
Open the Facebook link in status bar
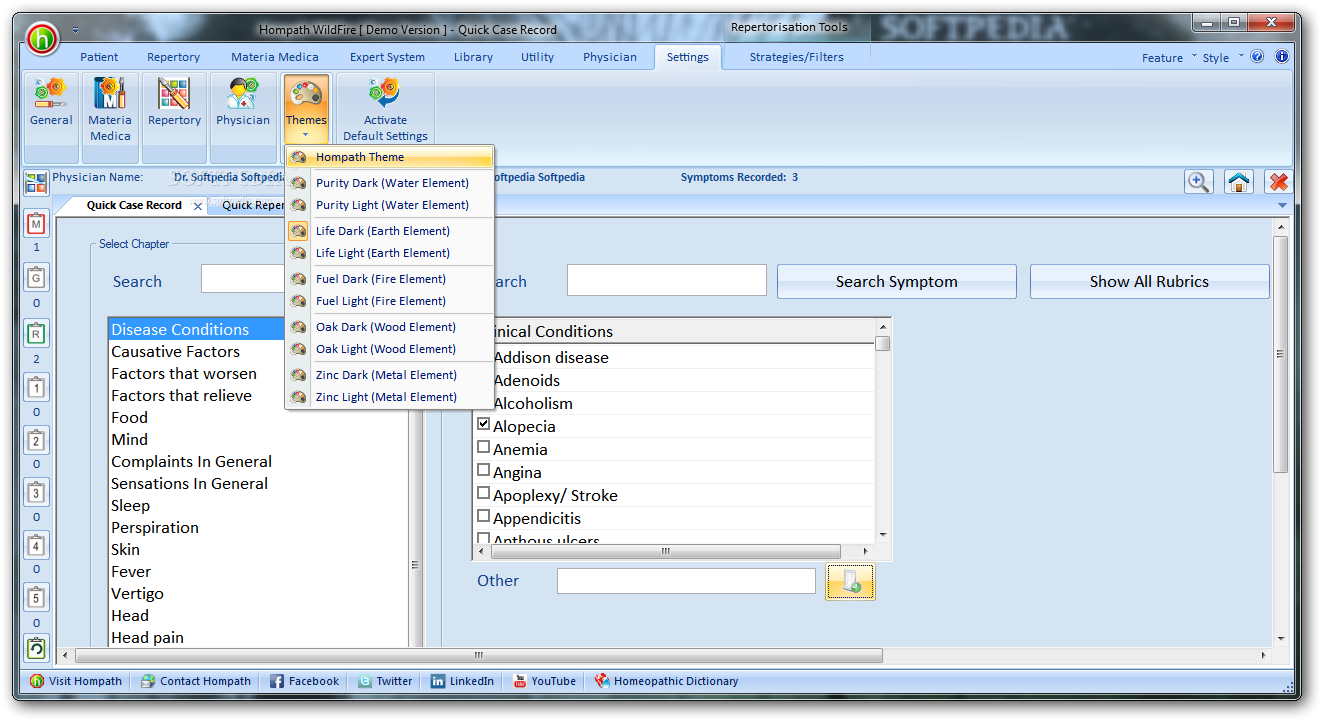click(x=304, y=681)
